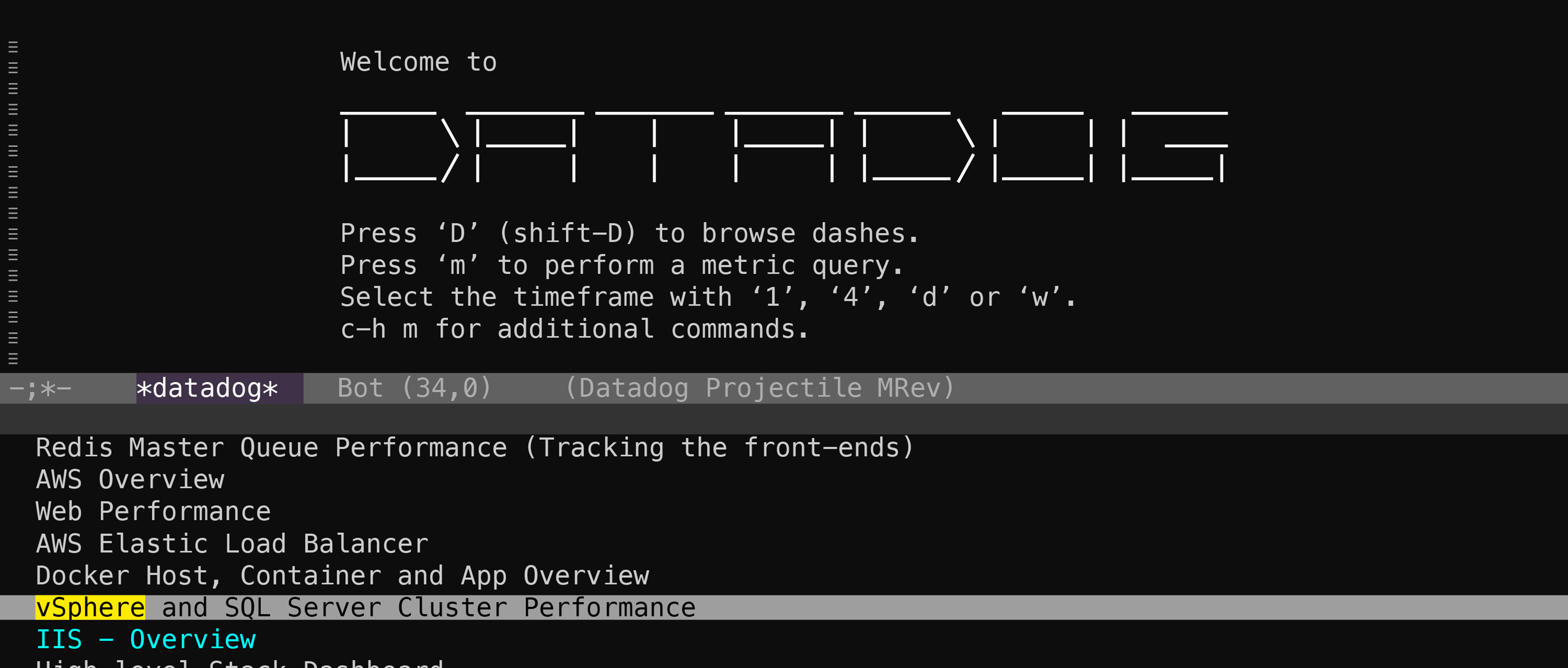Select the Redis Master Queue Performance dashboard
Image resolution: width=1568 pixels, height=668 pixels.
click(475, 447)
